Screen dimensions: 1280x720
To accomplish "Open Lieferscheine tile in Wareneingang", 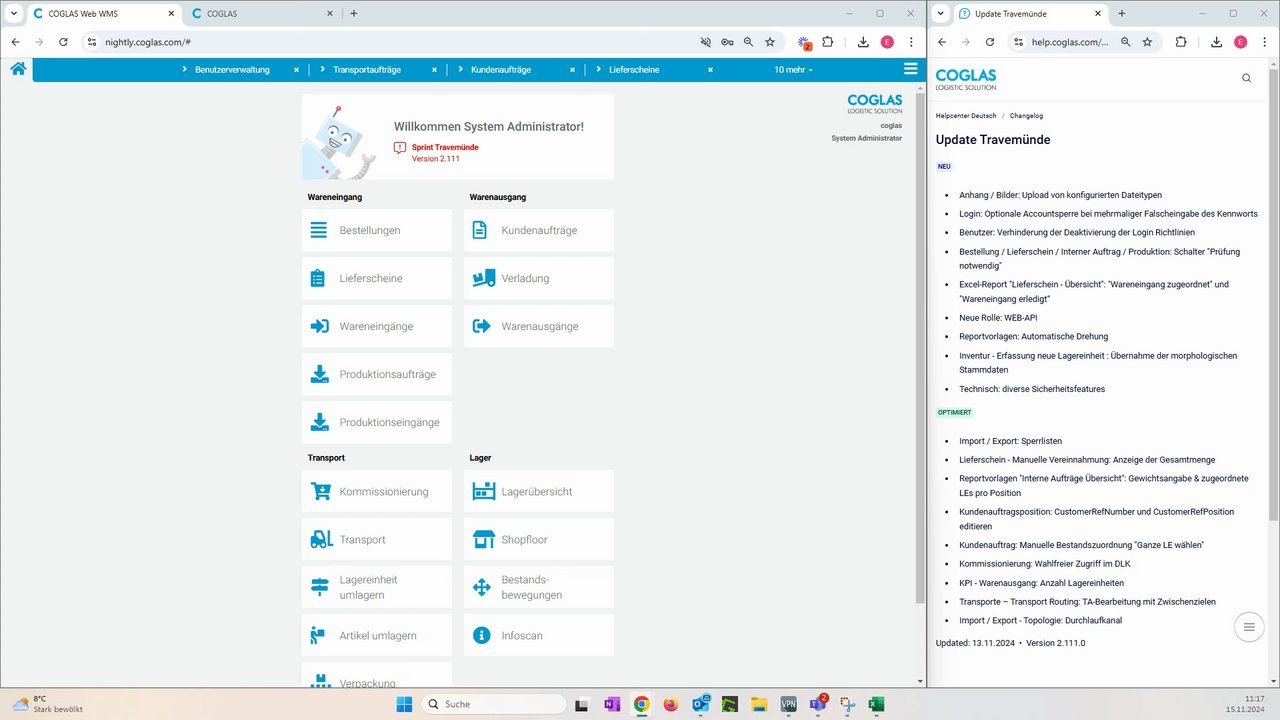I will 377,278.
